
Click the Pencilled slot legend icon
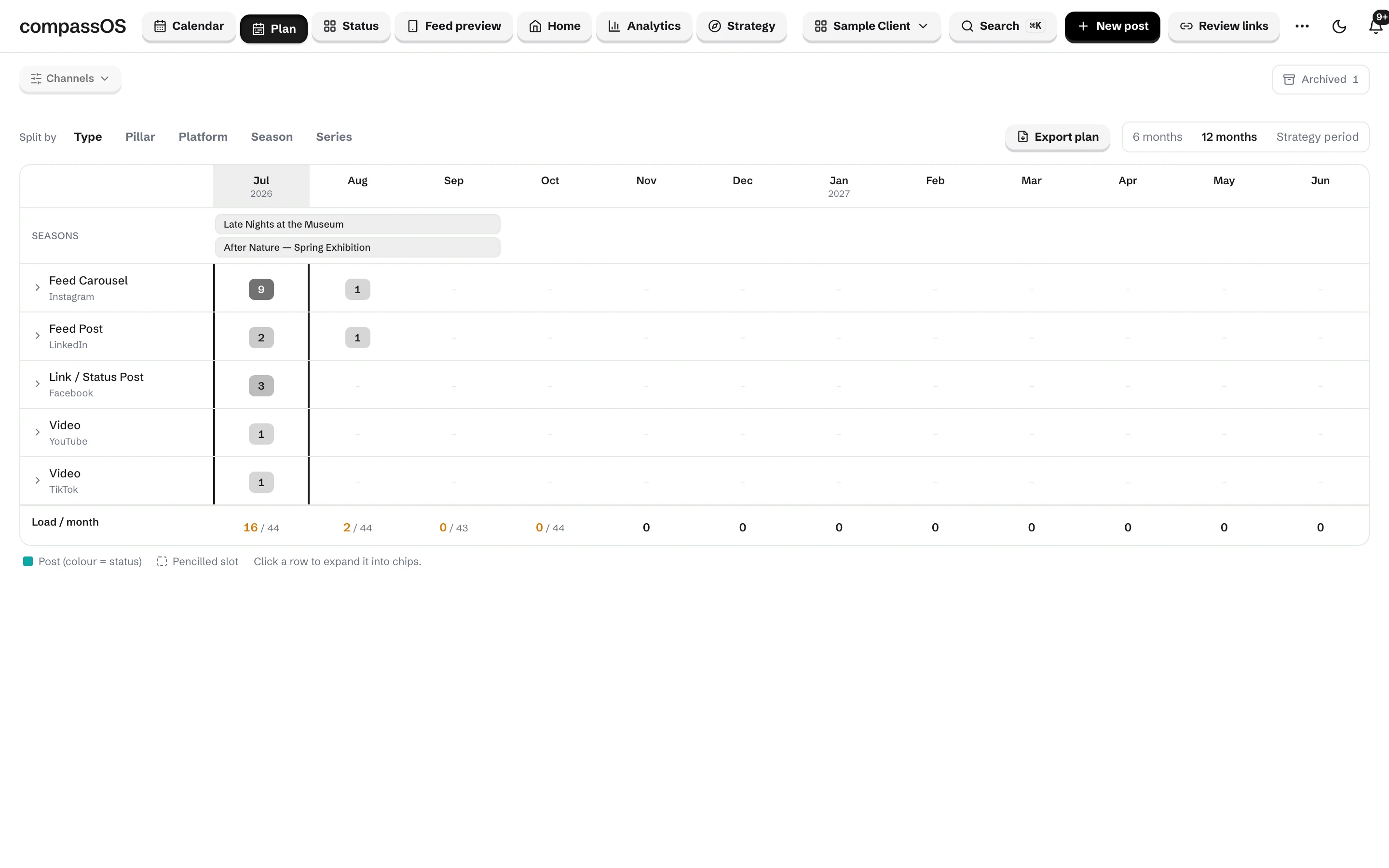162,561
